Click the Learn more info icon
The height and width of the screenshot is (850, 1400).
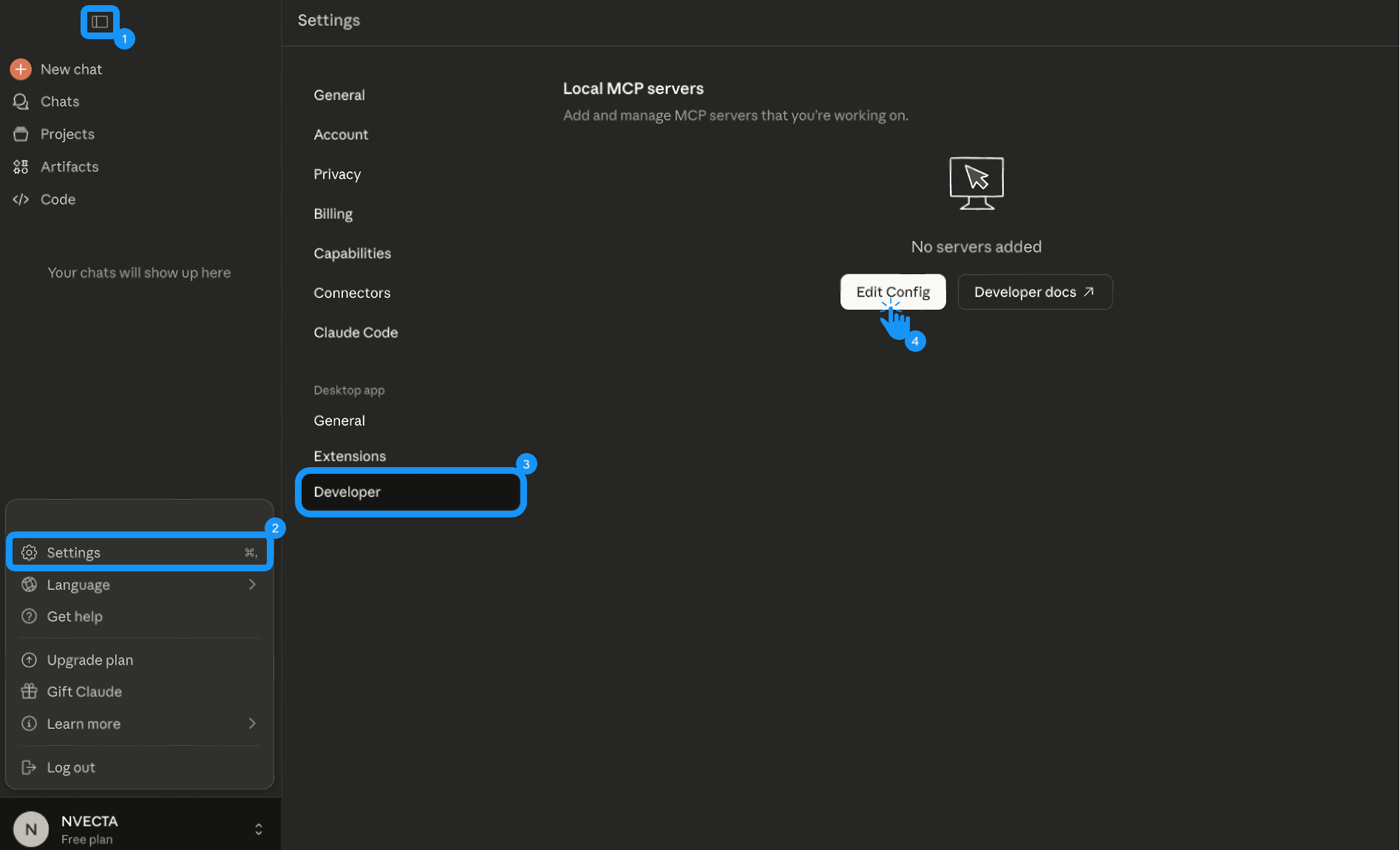point(29,724)
